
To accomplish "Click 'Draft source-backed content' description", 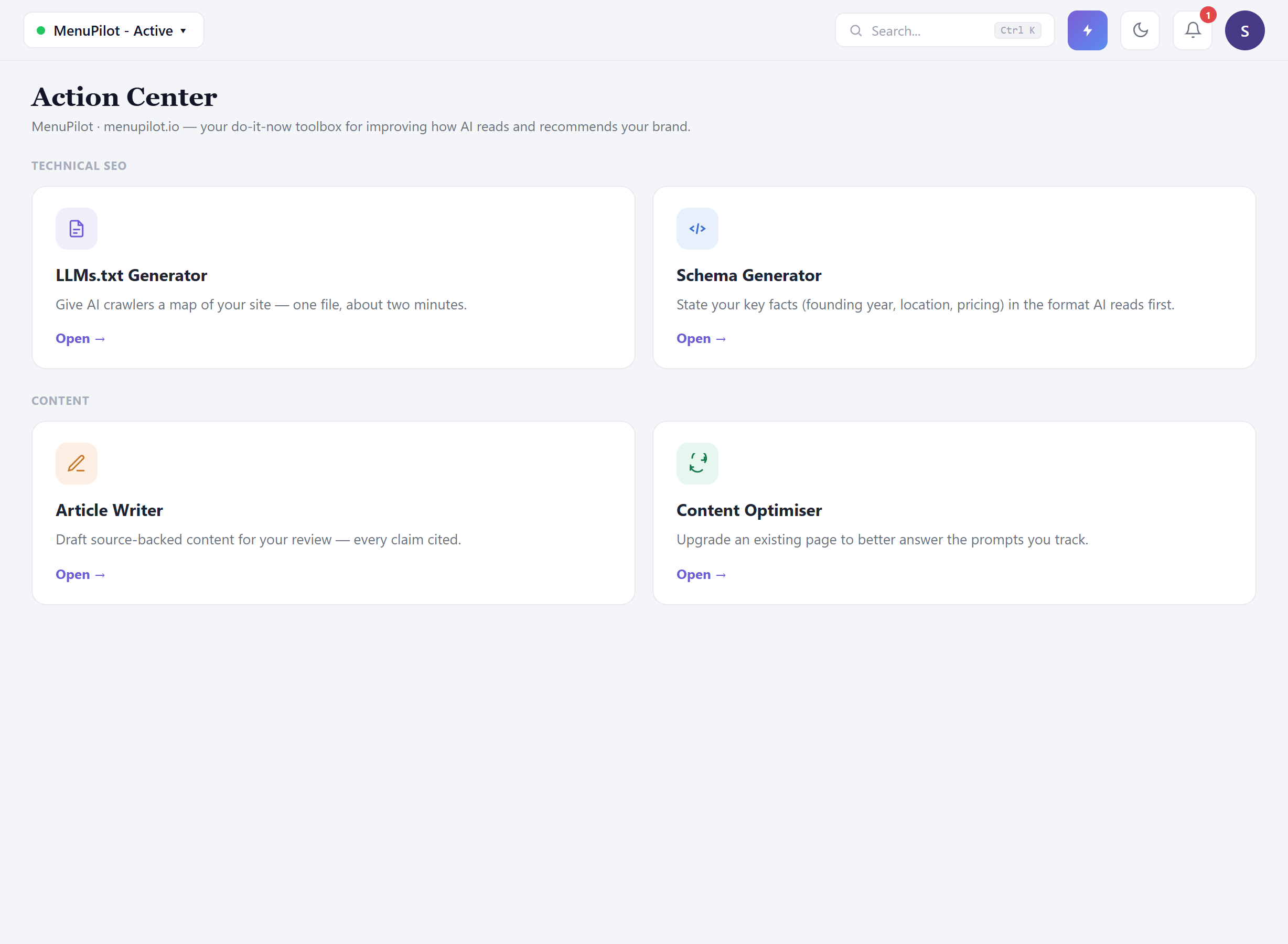I will tap(259, 540).
